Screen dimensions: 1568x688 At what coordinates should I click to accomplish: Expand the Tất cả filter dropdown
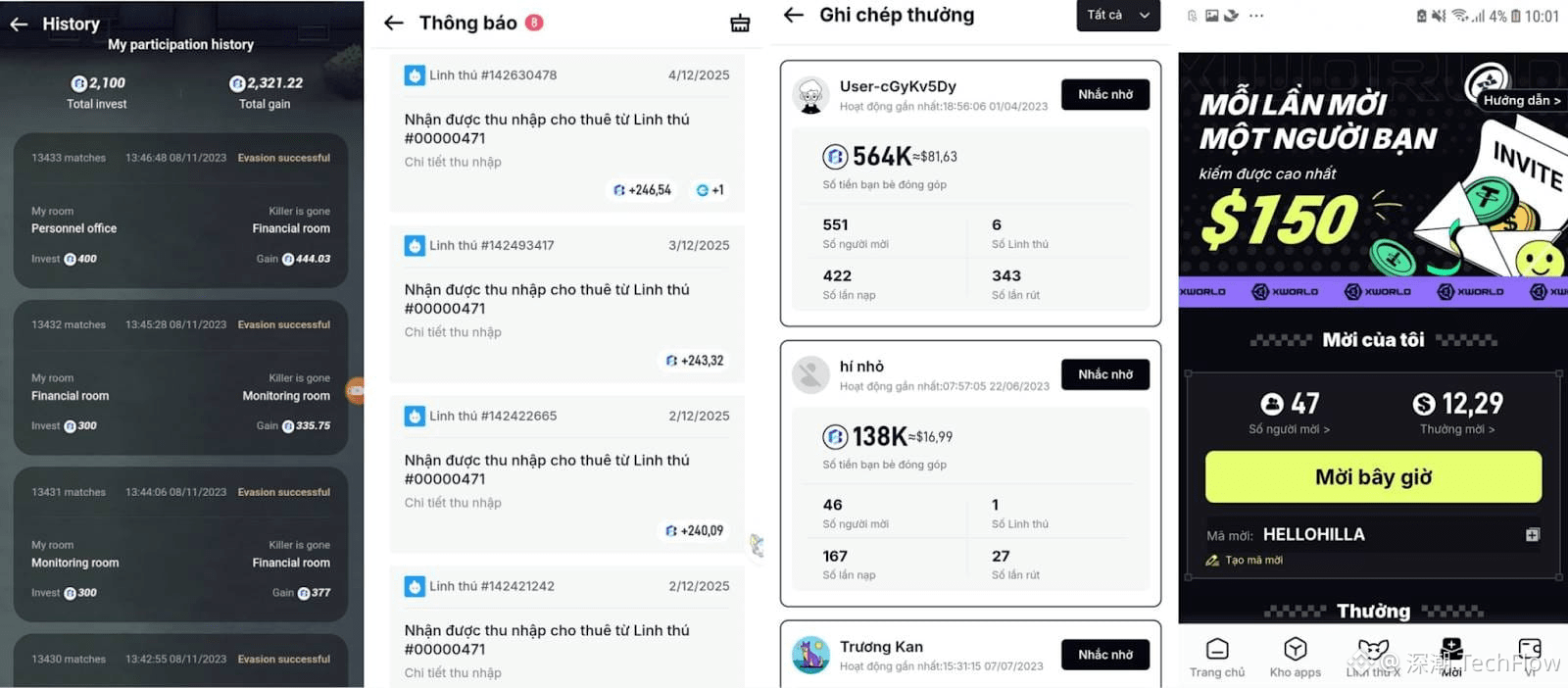tap(1117, 15)
